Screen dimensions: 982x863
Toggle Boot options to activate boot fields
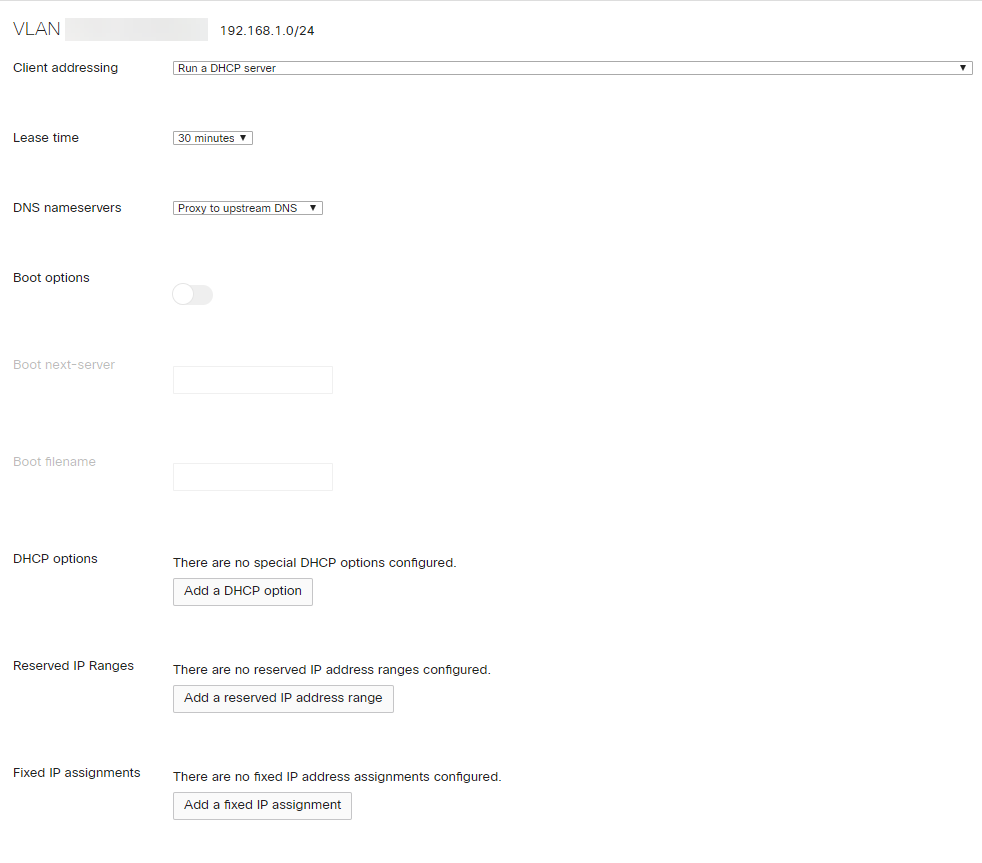[x=192, y=294]
